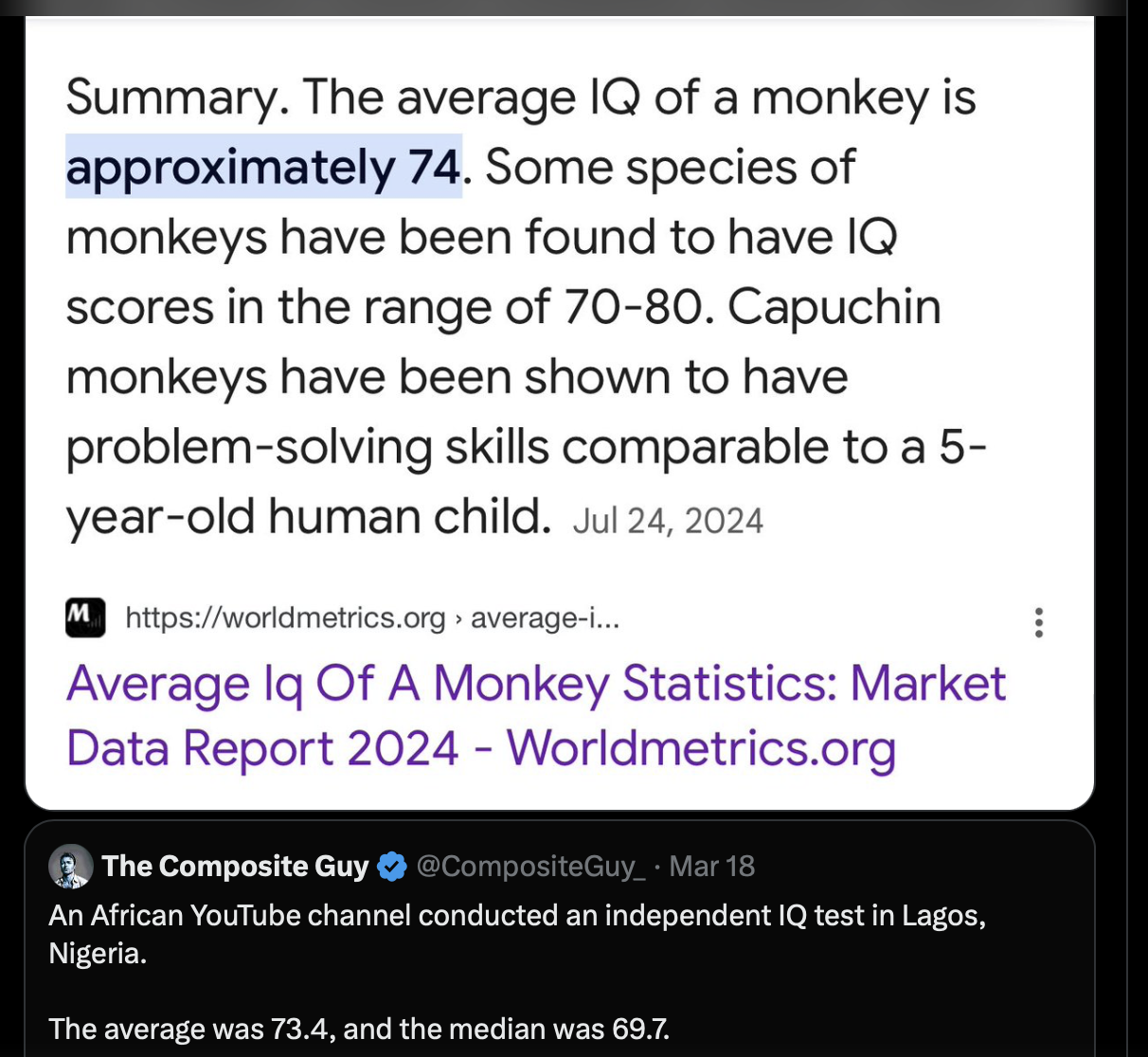Screen dimensions: 1148x1057
Task: Click the "scores in the range of 70-80" text
Action: point(388,307)
